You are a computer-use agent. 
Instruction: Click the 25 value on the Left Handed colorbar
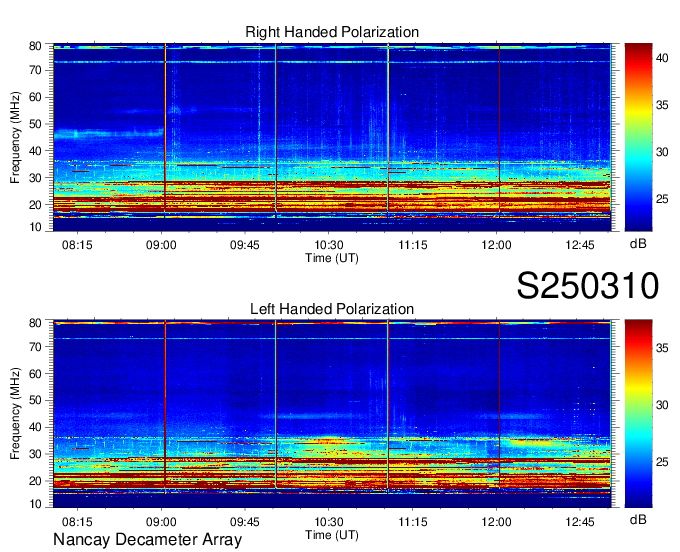click(x=662, y=462)
